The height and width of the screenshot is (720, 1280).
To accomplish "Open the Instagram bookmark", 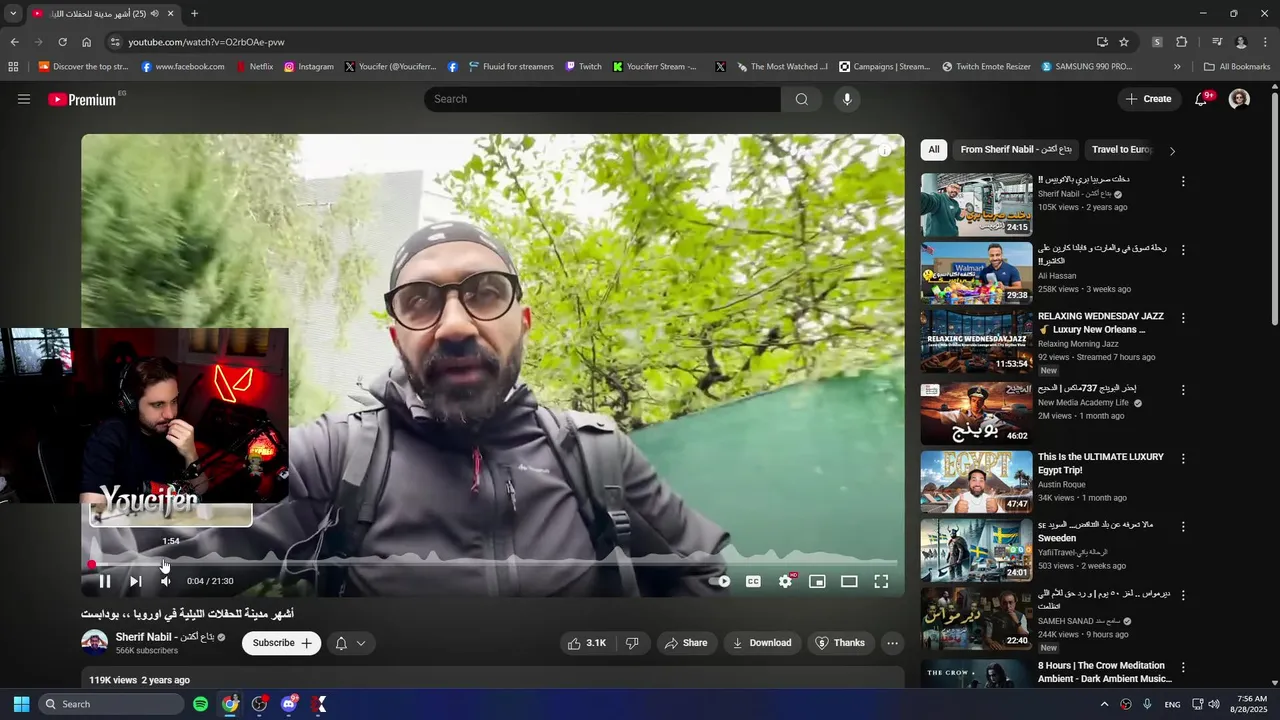I will [309, 67].
